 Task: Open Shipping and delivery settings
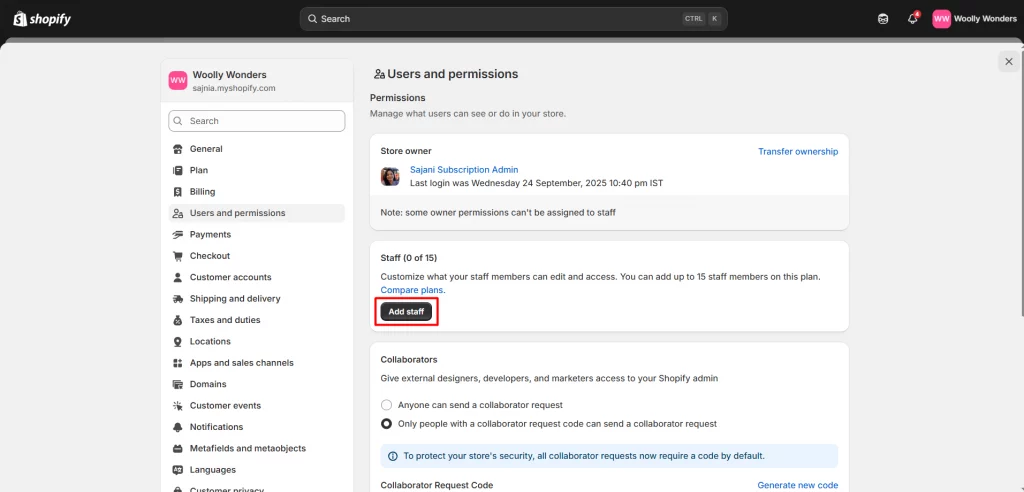[257, 299]
